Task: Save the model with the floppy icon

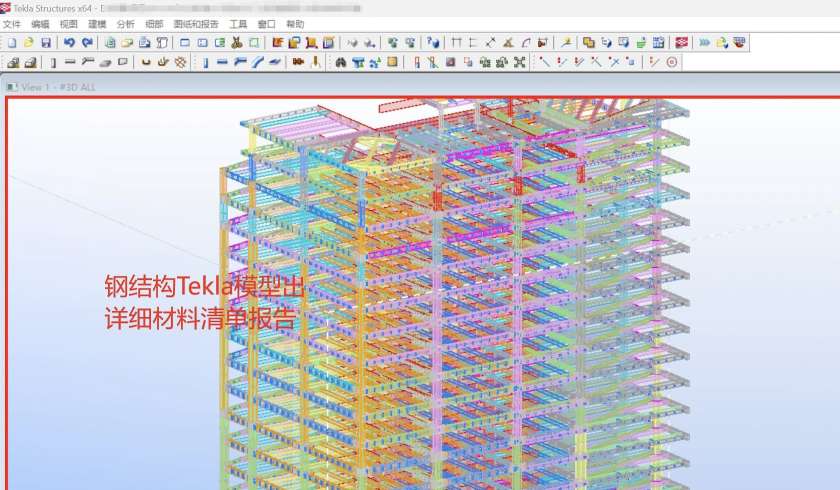Action: [46, 43]
